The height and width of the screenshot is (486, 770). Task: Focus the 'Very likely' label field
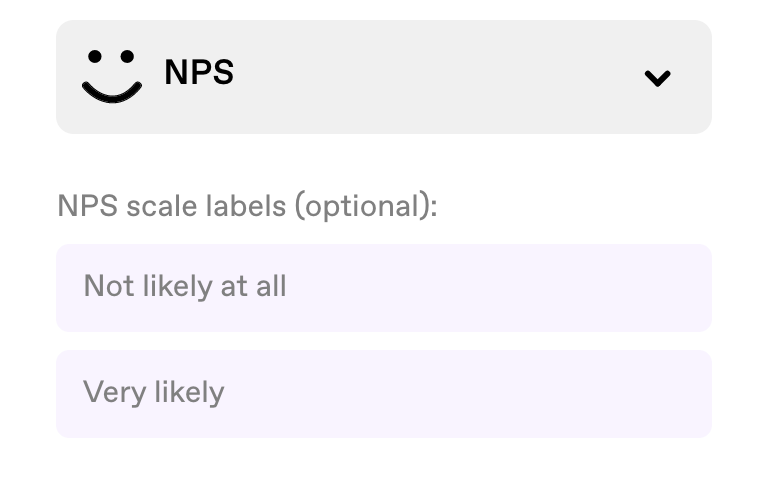[384, 394]
